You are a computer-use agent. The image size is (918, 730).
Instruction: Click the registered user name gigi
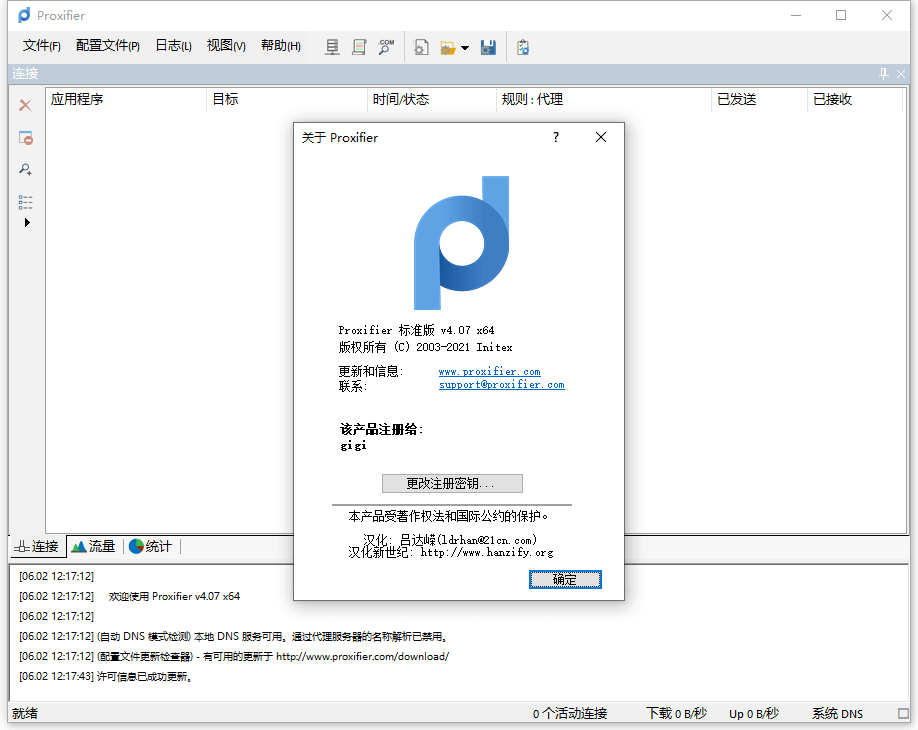354,445
